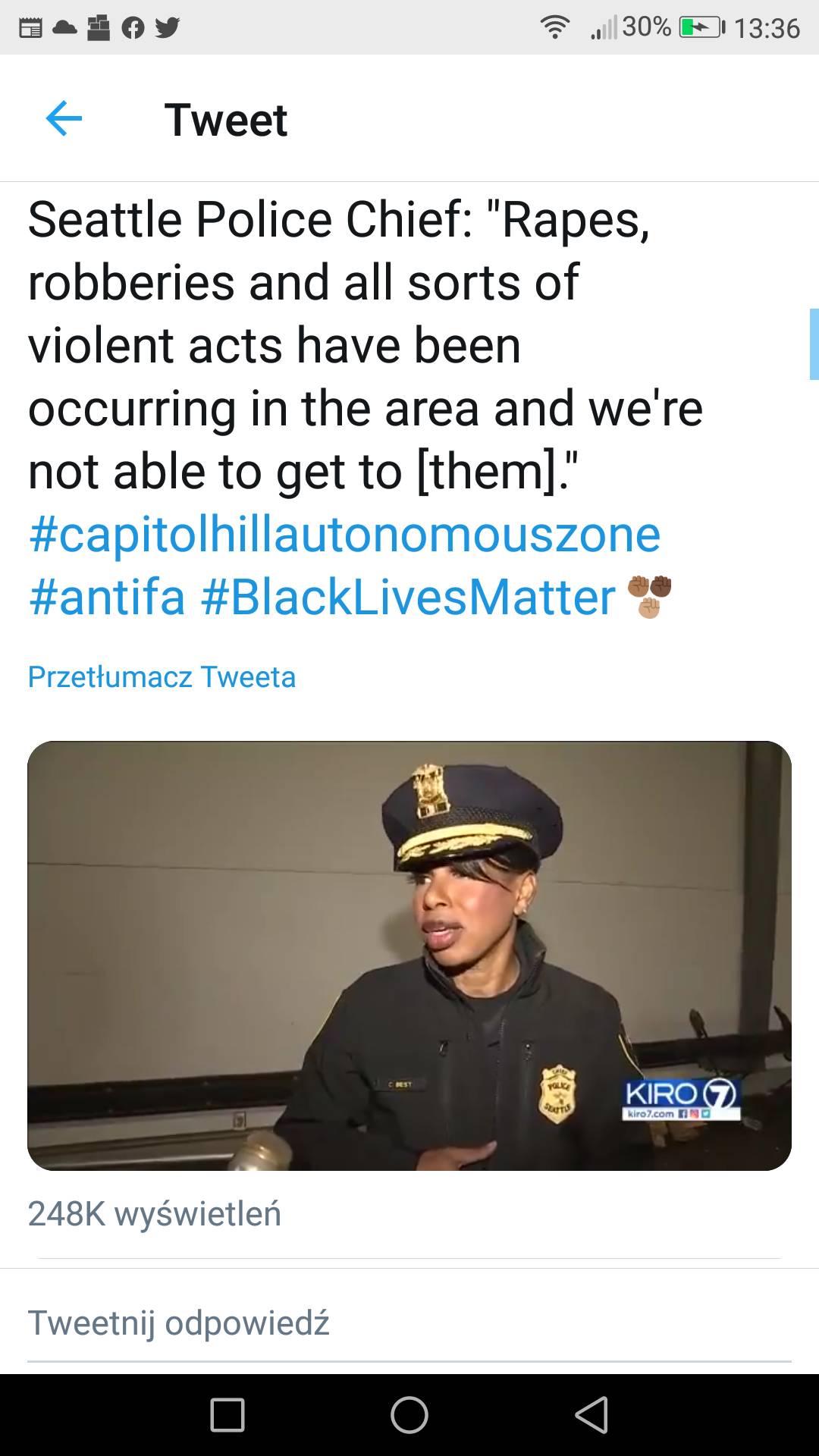Tap the raised fists emoji in tweet
The image size is (819, 1456).
[x=650, y=596]
